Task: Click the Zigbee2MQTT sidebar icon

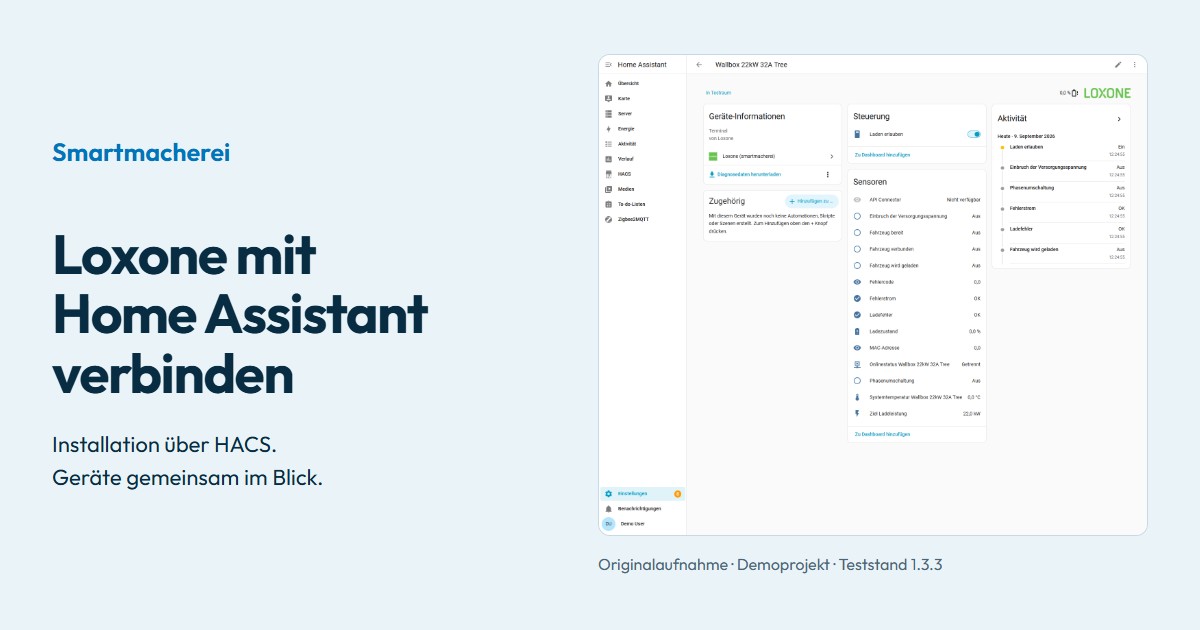Action: [608, 218]
